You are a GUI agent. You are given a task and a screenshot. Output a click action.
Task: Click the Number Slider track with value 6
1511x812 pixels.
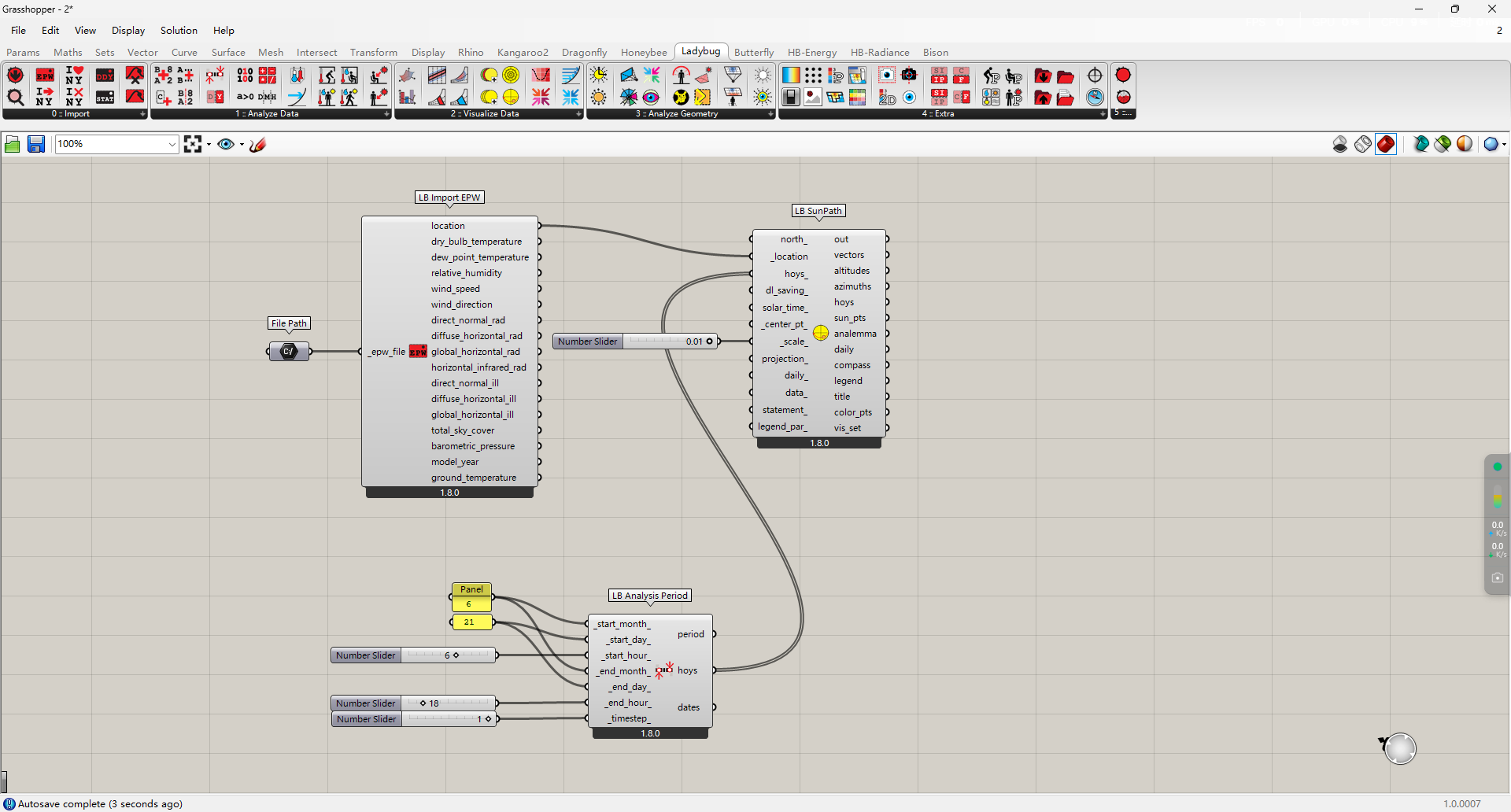(449, 655)
